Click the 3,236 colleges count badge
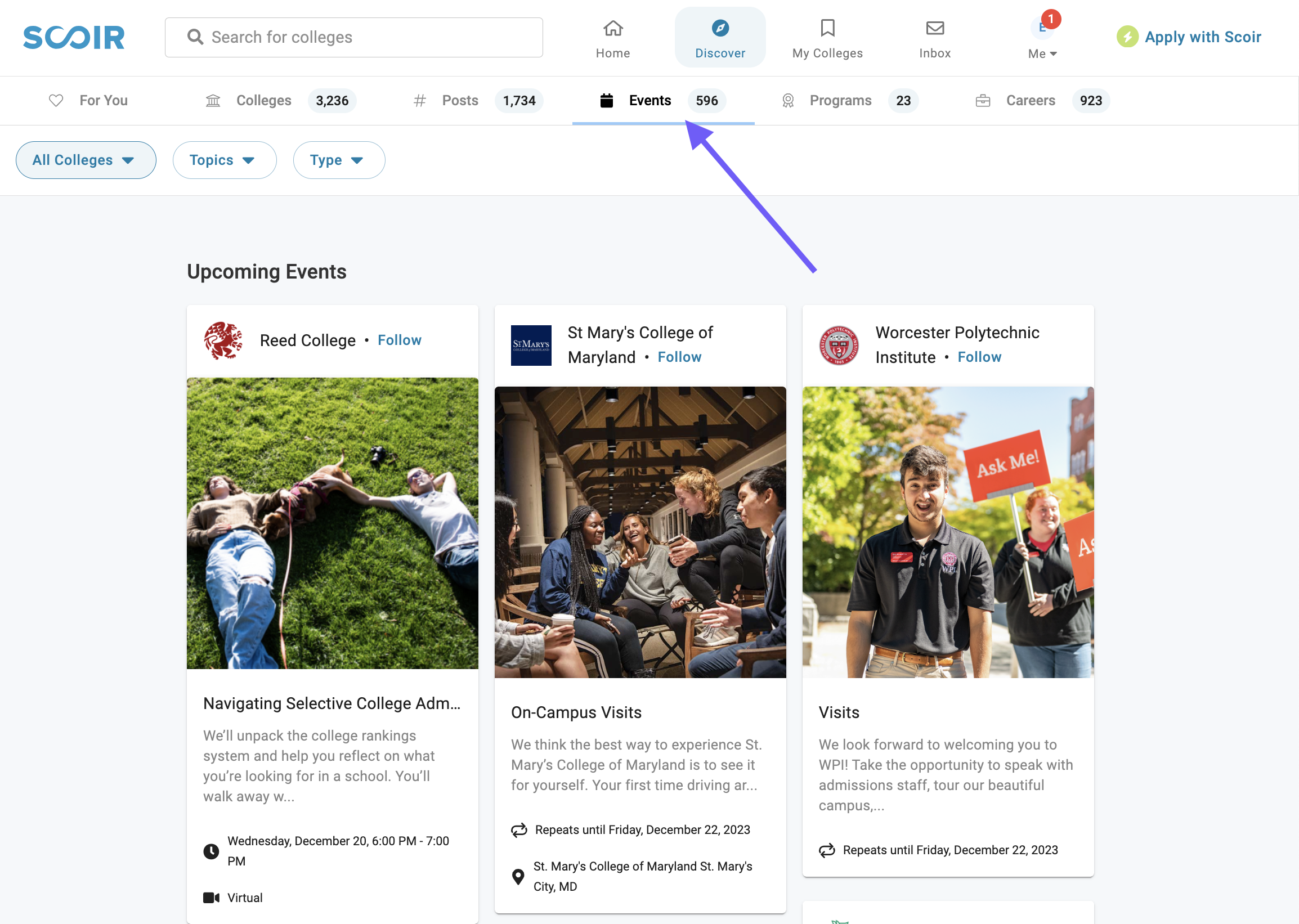The width and height of the screenshot is (1299, 924). (332, 101)
